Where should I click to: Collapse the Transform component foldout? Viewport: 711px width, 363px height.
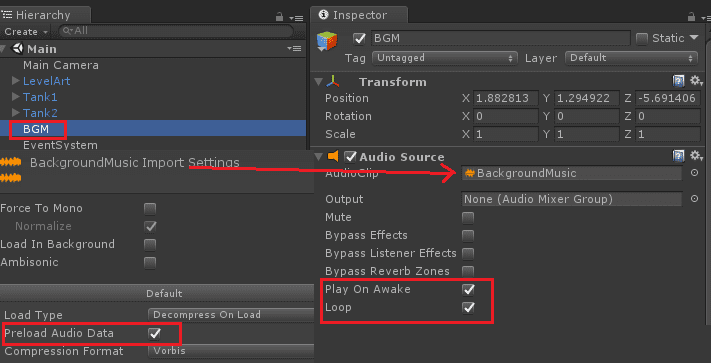[319, 82]
